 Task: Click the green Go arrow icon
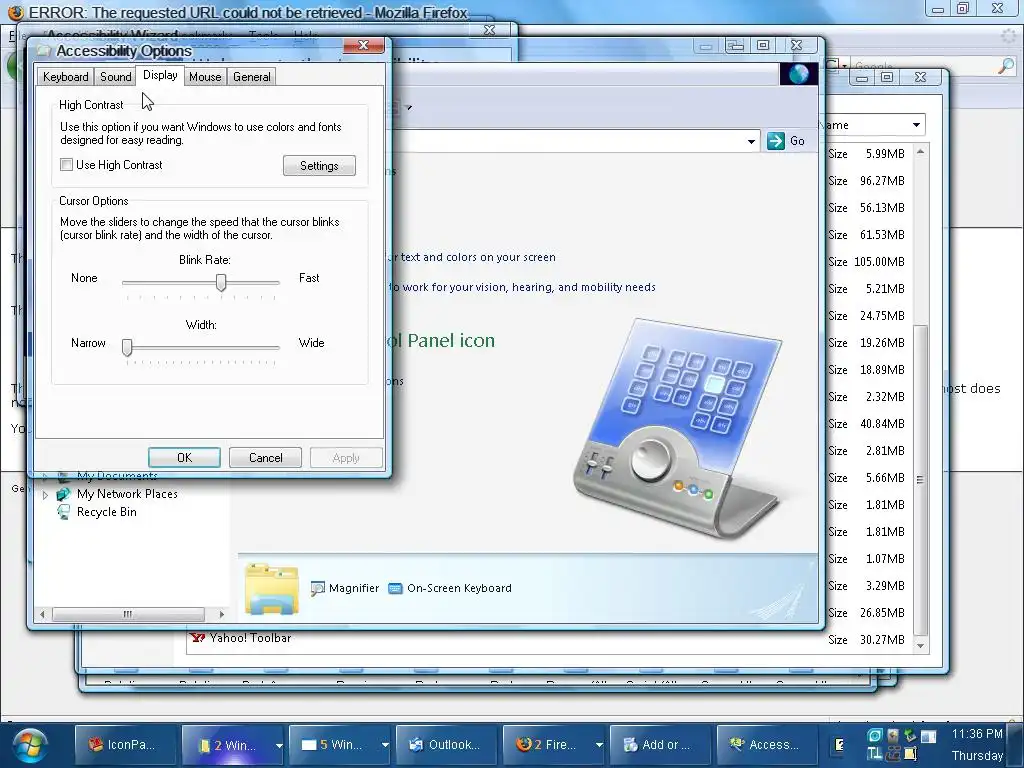point(776,140)
